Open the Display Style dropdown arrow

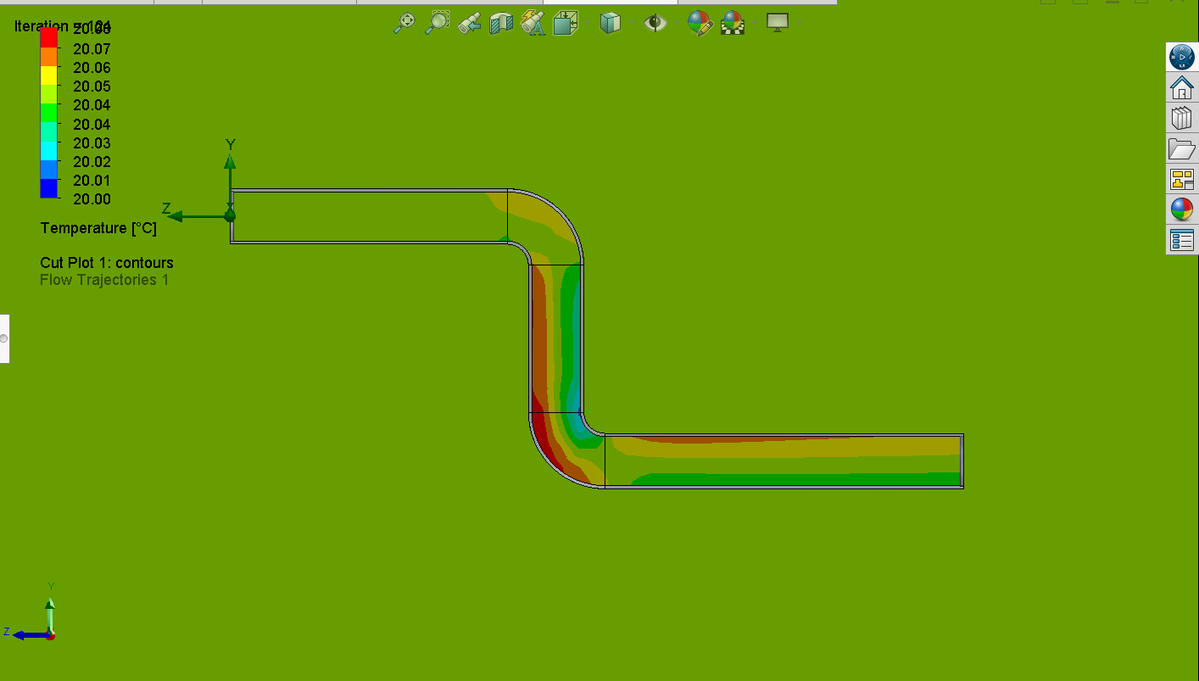tap(632, 23)
